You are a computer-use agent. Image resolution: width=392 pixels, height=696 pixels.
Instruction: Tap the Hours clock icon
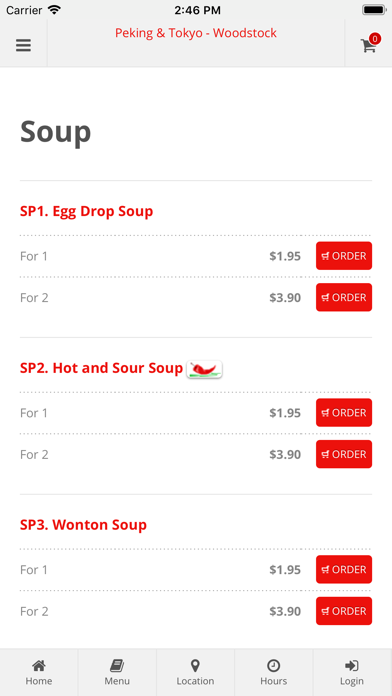coord(273,665)
